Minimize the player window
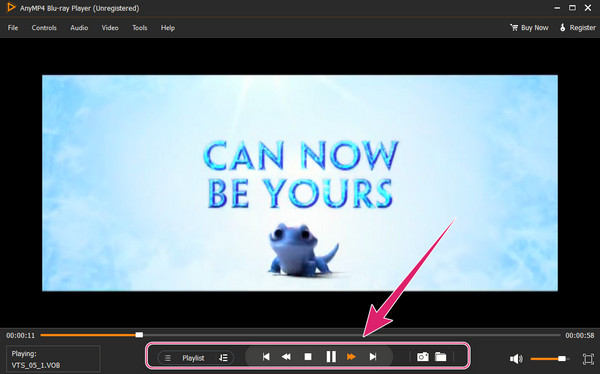The height and width of the screenshot is (374, 600). (x=557, y=8)
